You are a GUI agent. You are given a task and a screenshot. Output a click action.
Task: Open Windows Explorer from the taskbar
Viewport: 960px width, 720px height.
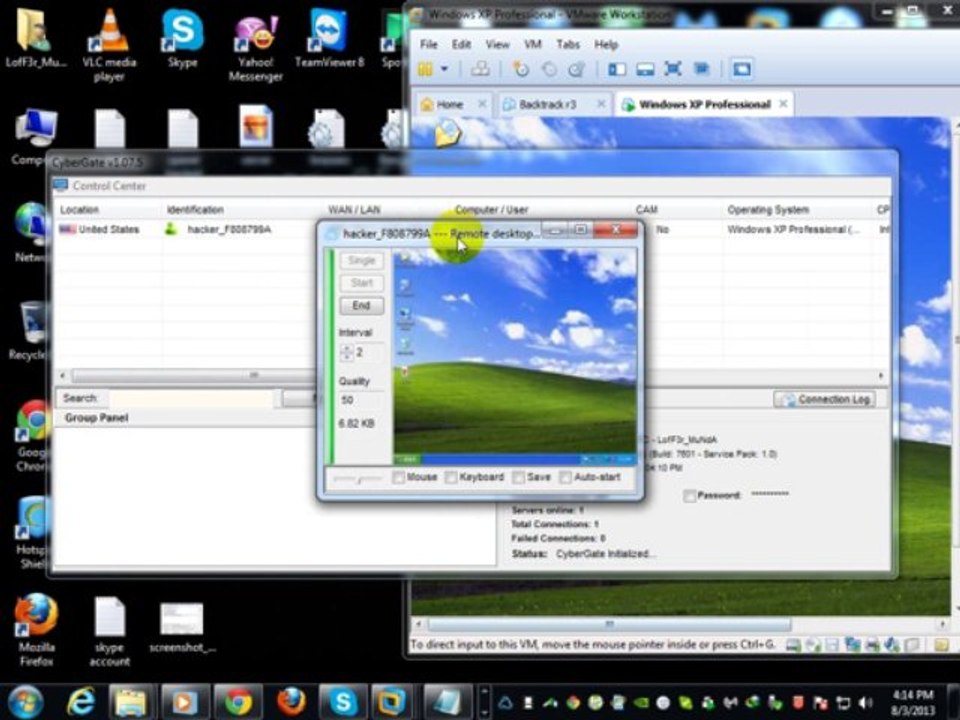(130, 702)
